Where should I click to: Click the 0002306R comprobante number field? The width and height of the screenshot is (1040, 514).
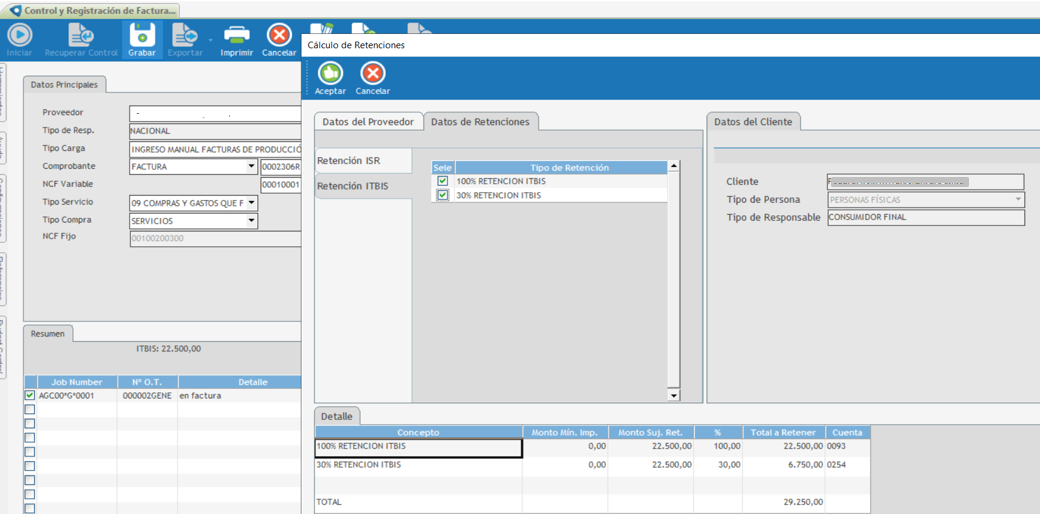(281, 166)
